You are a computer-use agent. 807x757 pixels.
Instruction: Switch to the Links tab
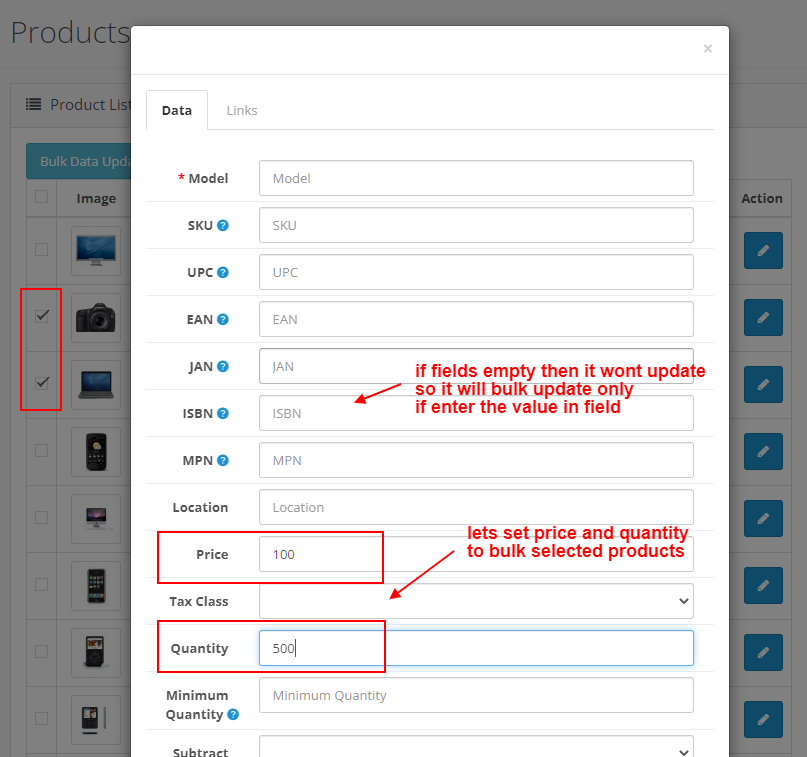click(242, 110)
